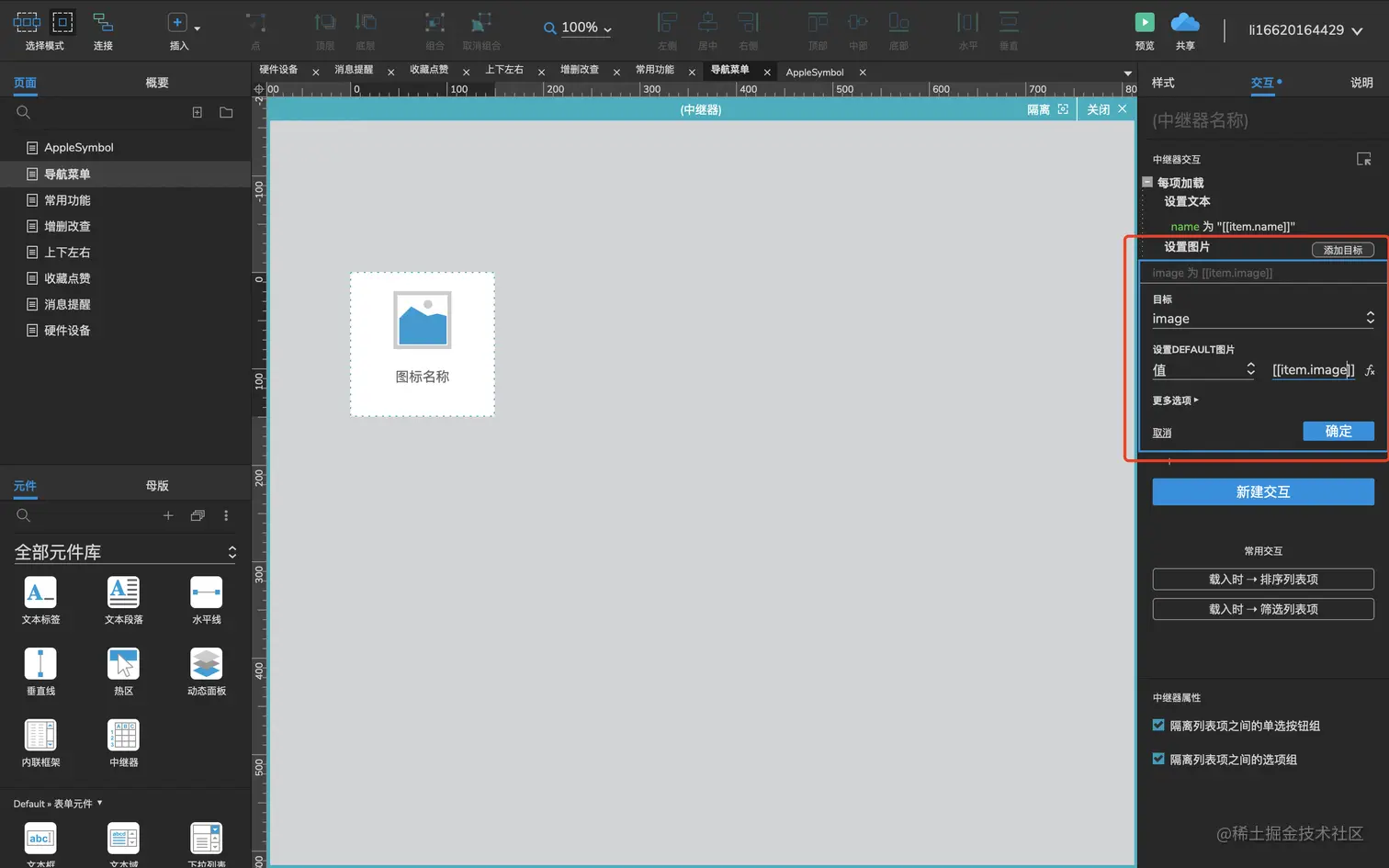Click the 水平 distribute horizontally icon
Image resolution: width=1389 pixels, height=868 pixels.
pos(968,22)
